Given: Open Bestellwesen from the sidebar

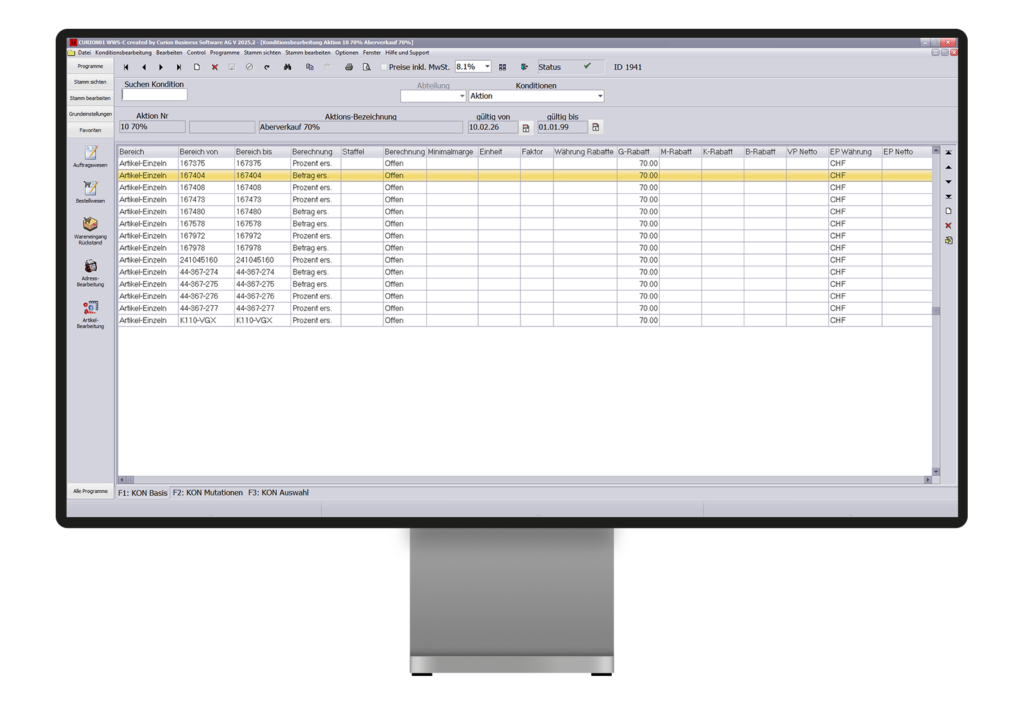Looking at the screenshot, I should [x=90, y=191].
